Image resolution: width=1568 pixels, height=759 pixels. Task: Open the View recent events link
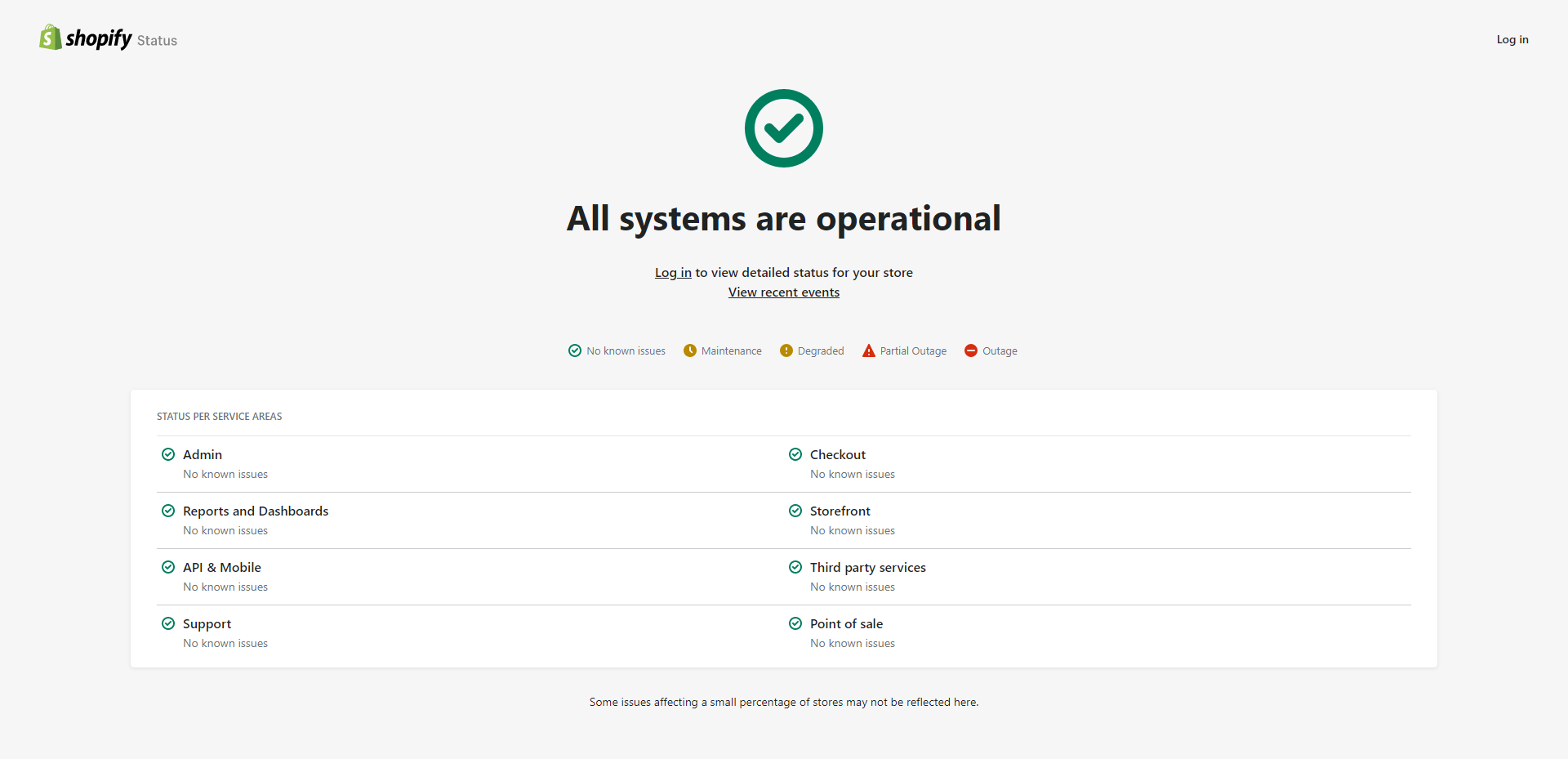(783, 292)
